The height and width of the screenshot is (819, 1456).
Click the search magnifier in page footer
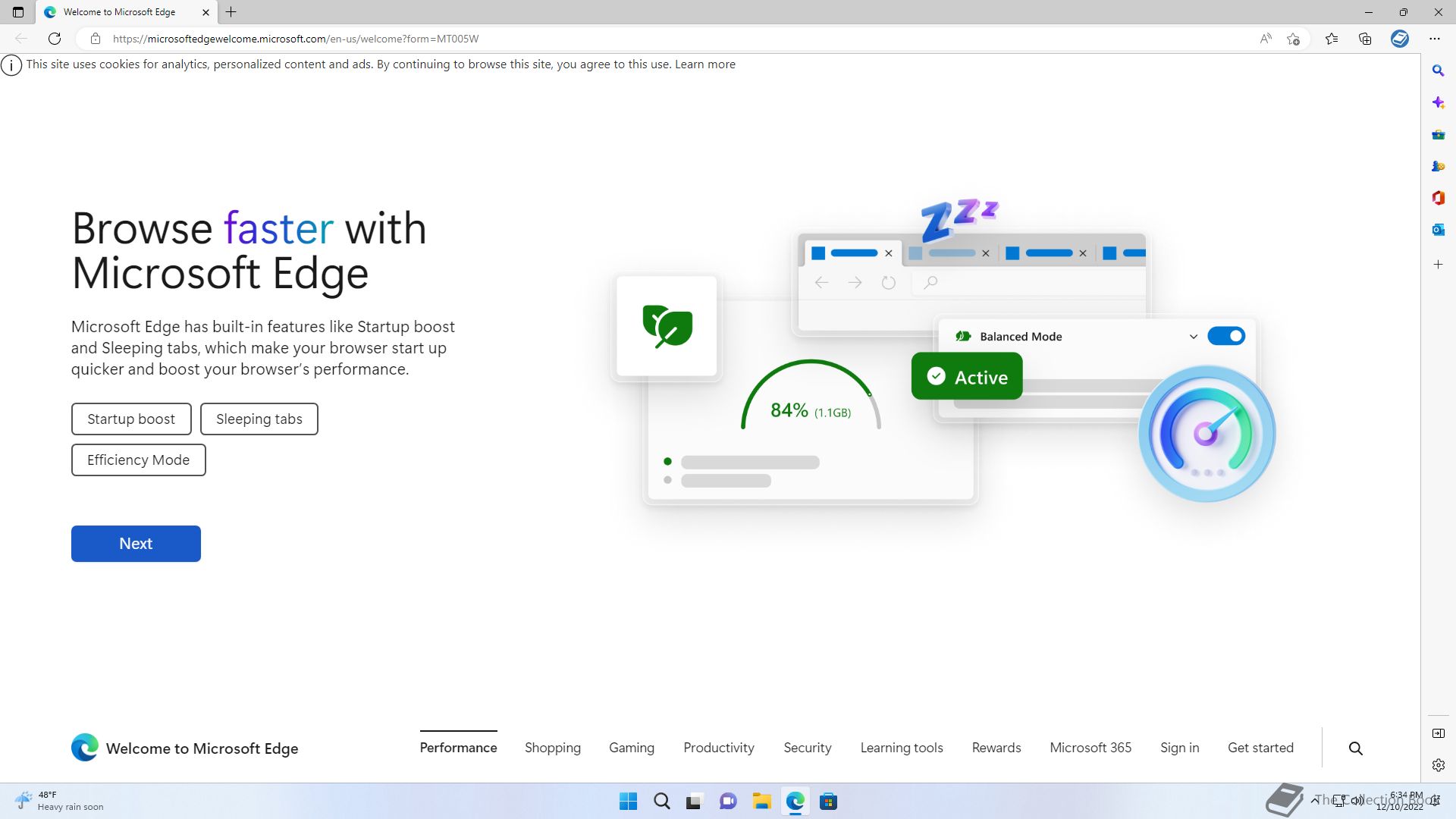click(x=1356, y=748)
